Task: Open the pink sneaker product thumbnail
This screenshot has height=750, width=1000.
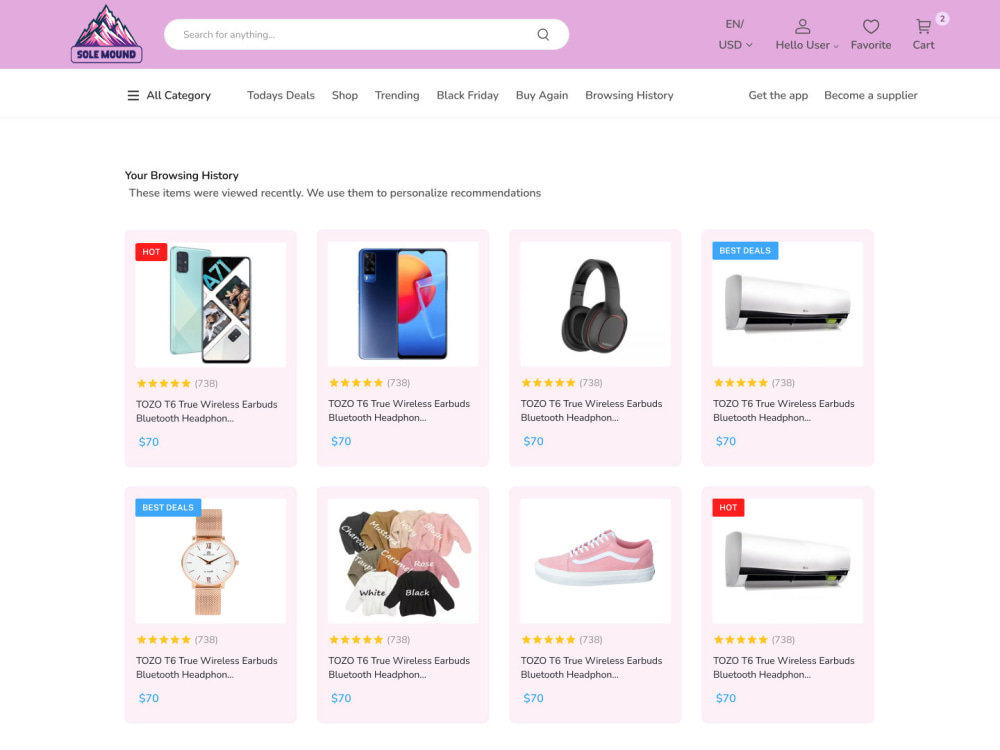Action: (595, 561)
